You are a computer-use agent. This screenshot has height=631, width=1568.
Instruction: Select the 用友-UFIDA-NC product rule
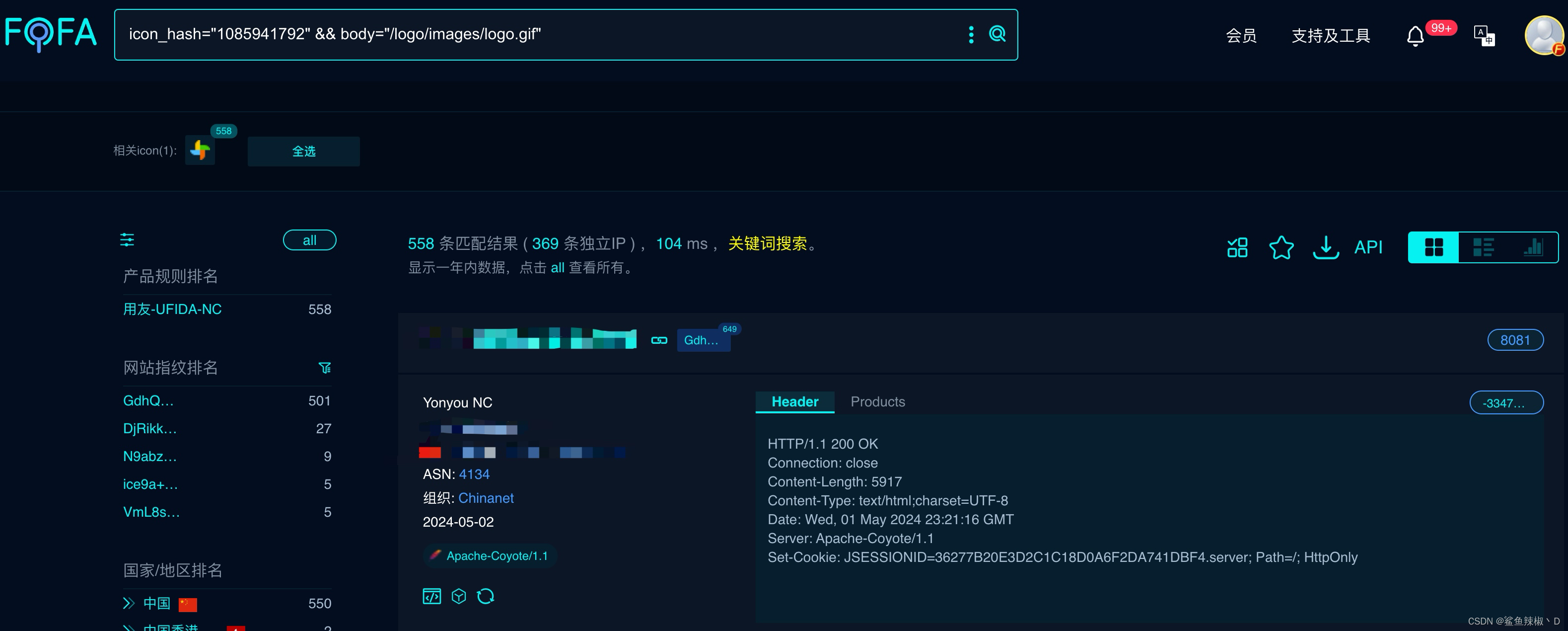click(172, 309)
